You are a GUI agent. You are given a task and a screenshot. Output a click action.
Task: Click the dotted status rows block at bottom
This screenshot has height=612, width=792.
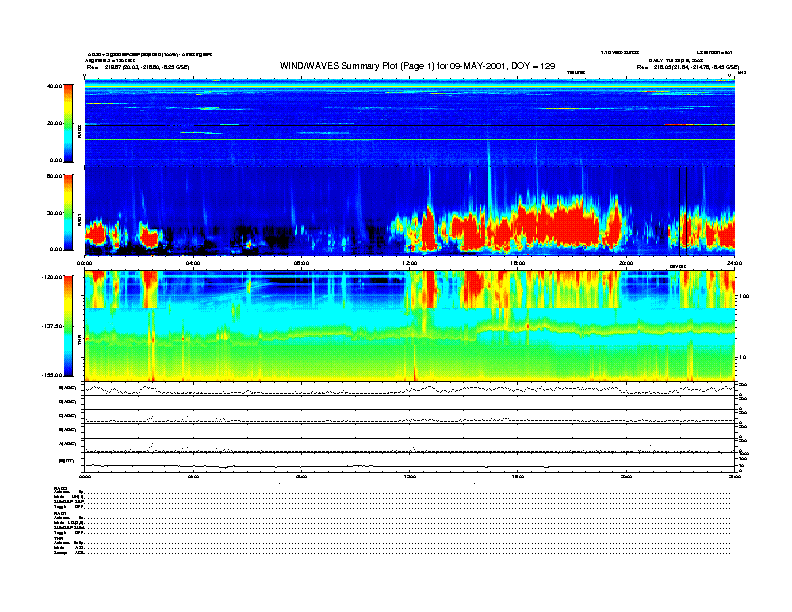392,521
